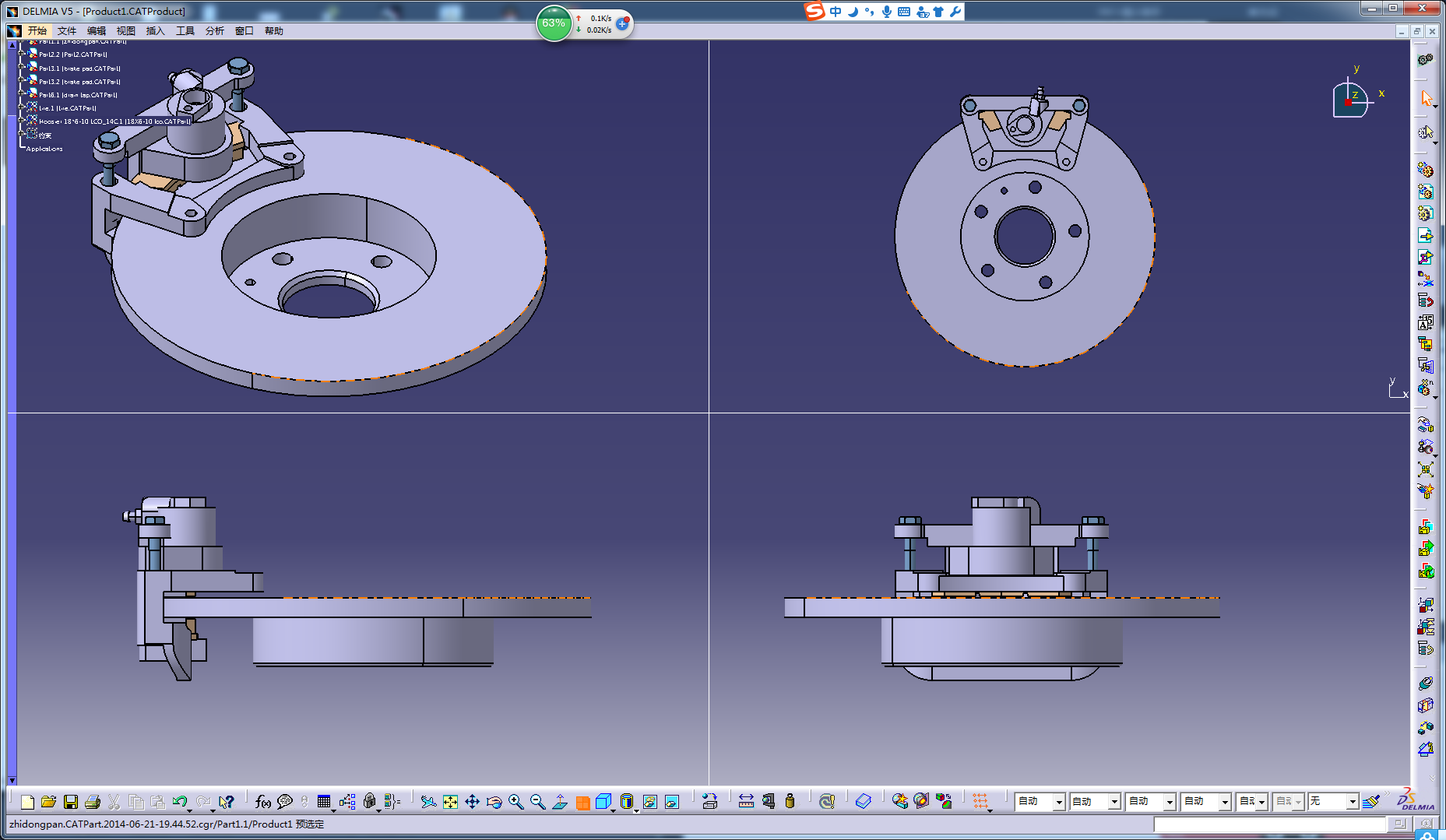Click the shading mode cylinder icon

tap(627, 802)
